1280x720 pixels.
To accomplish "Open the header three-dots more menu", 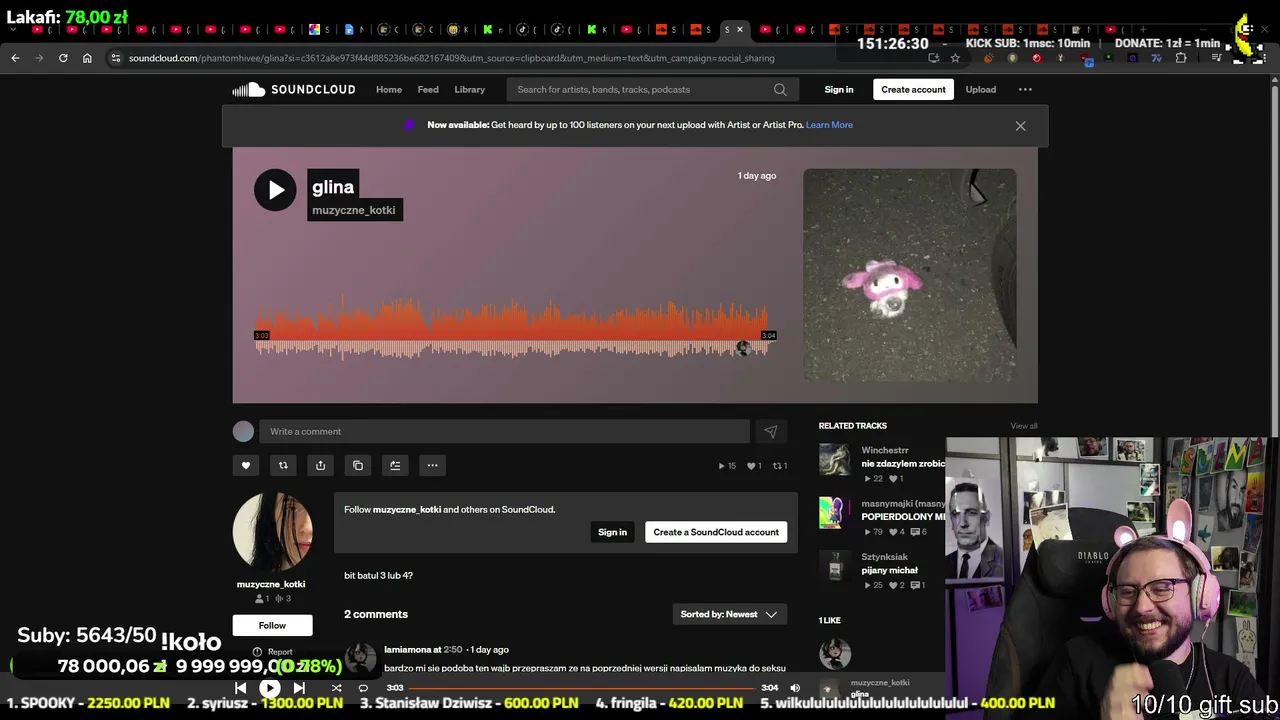I will tap(1025, 90).
